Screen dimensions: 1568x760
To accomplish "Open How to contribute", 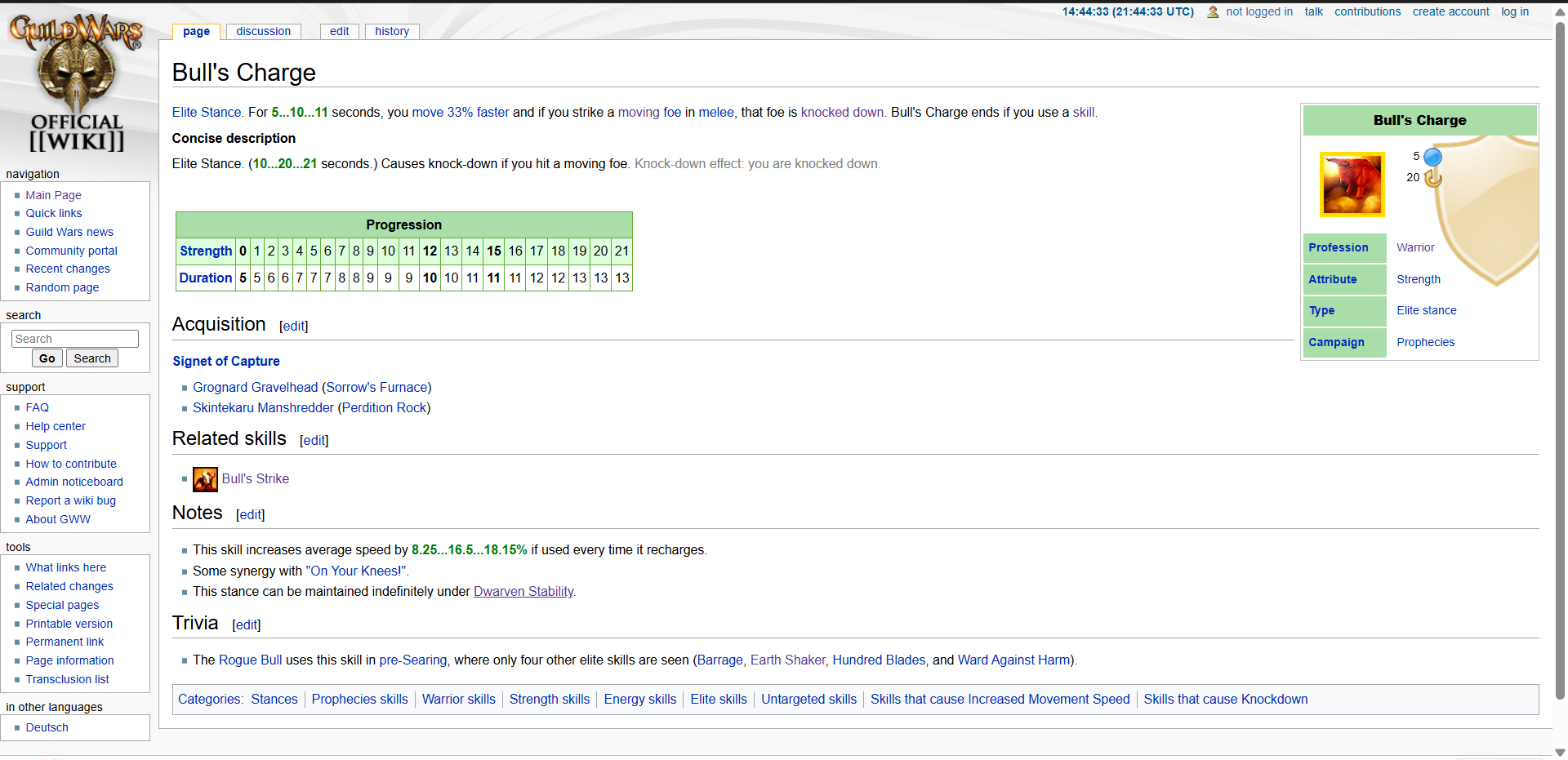I will (71, 464).
